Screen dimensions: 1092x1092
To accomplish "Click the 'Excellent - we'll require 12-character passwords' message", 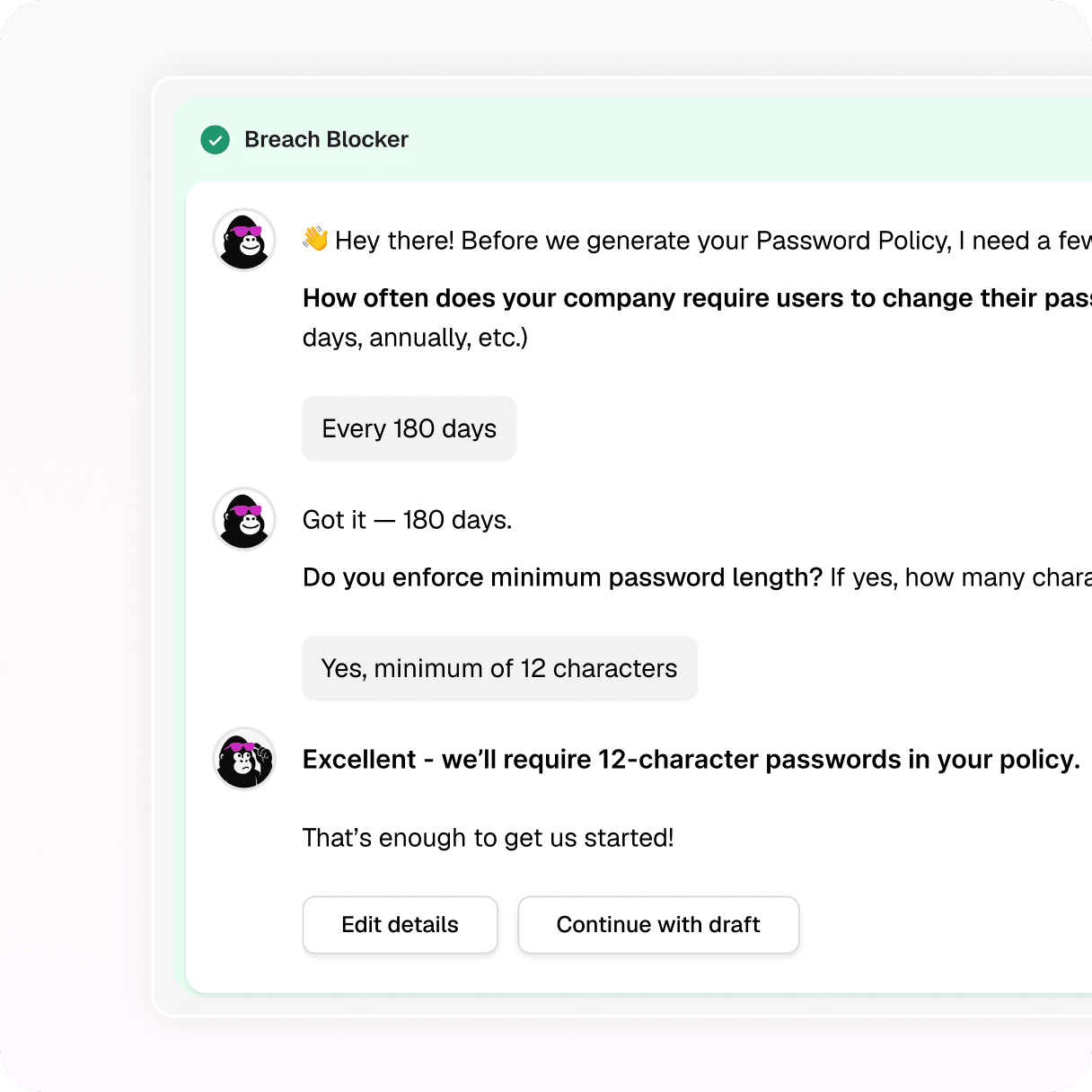I will tap(691, 760).
